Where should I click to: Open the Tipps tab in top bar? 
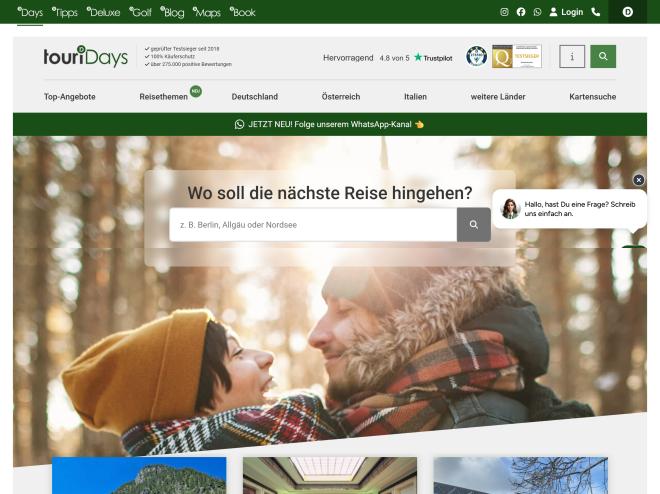[x=65, y=13]
